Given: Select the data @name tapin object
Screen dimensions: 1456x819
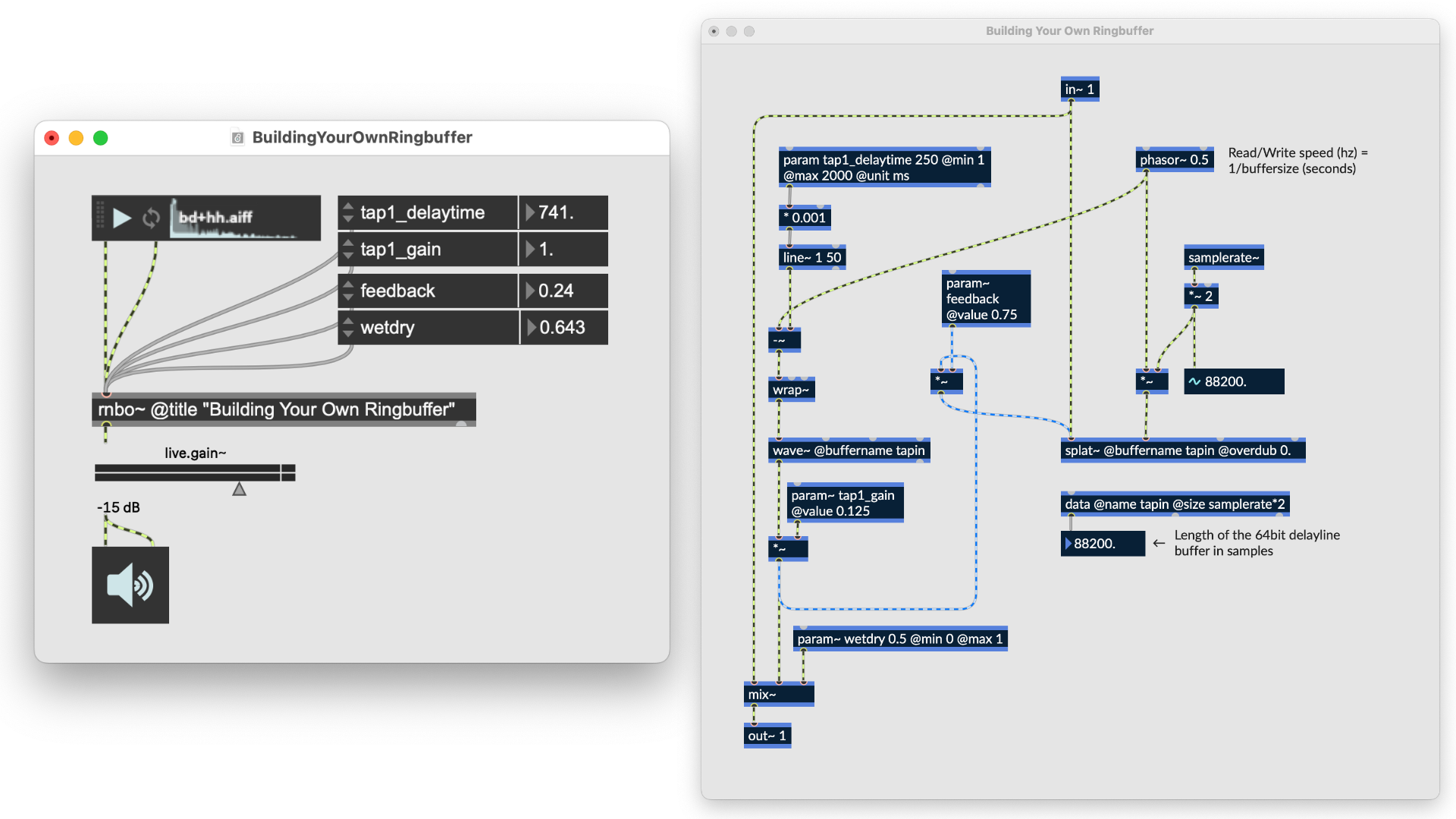Looking at the screenshot, I should (1174, 504).
